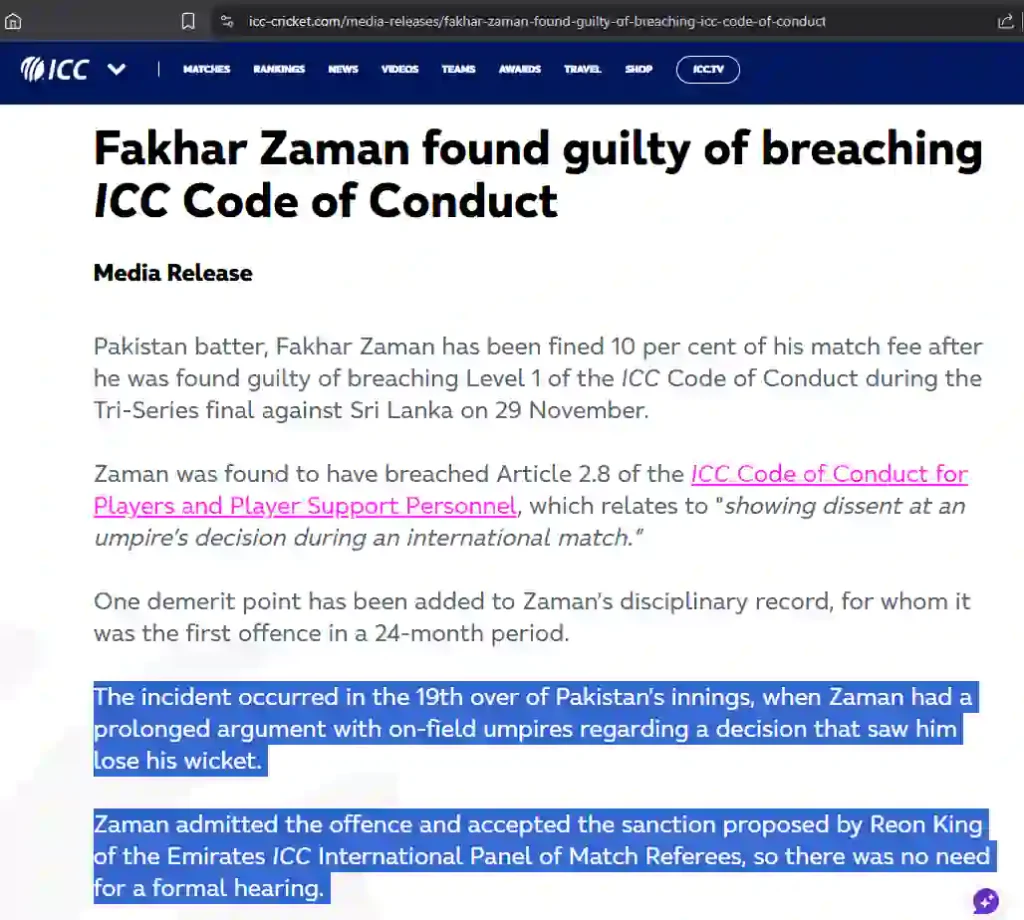Open the Awards nav item
Image resolution: width=1024 pixels, height=920 pixels.
(520, 69)
